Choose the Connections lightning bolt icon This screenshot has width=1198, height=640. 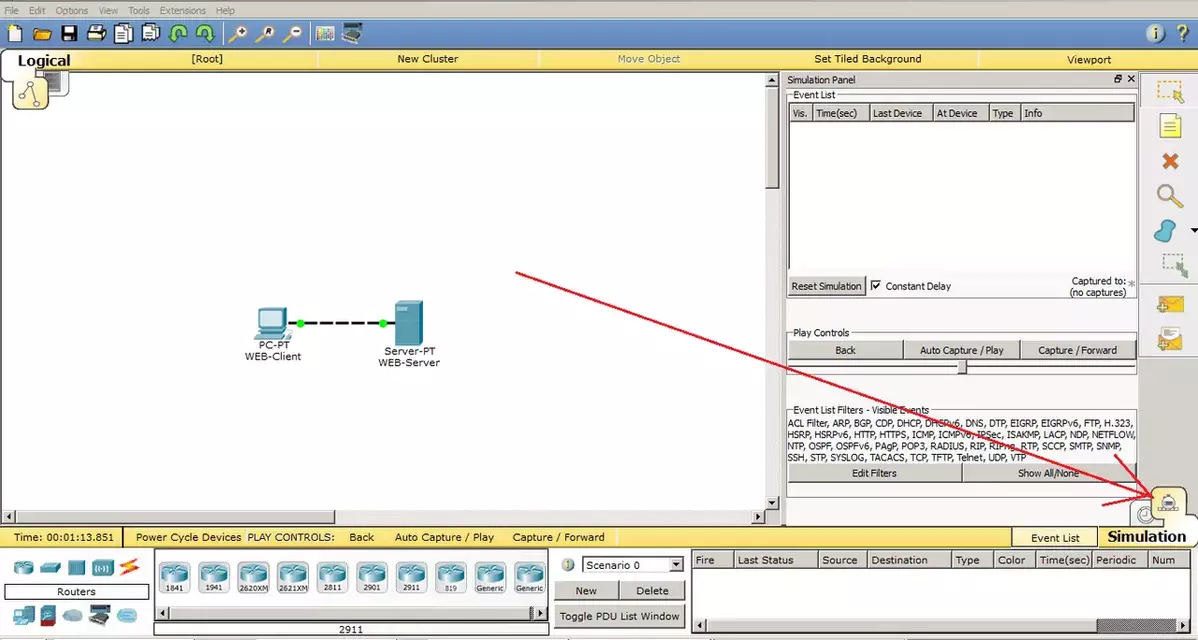(x=129, y=567)
